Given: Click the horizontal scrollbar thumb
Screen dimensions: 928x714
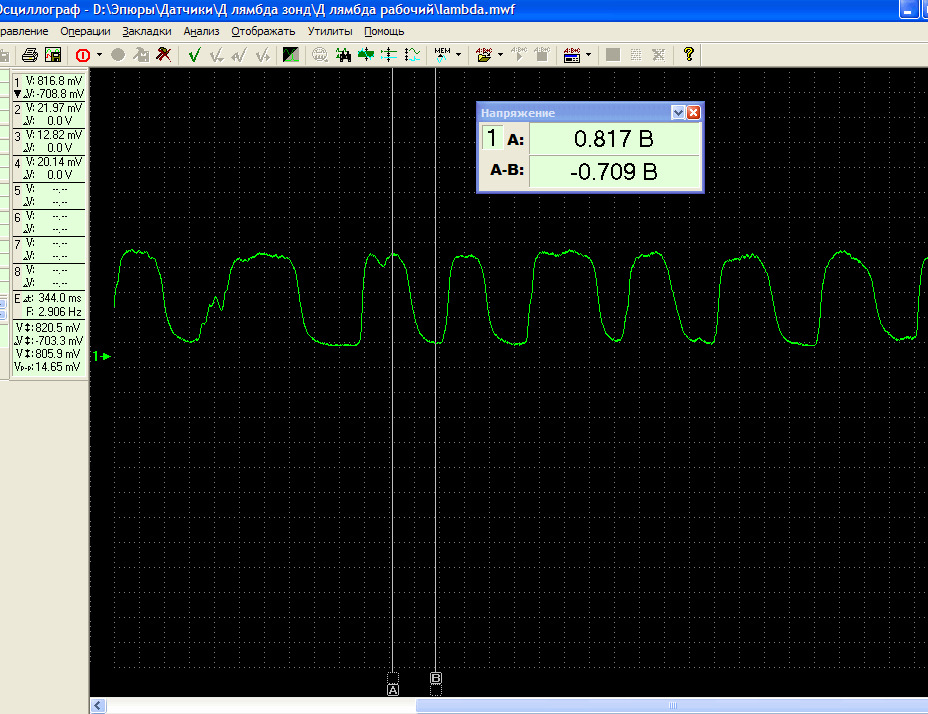Looking at the screenshot, I should [x=672, y=705].
